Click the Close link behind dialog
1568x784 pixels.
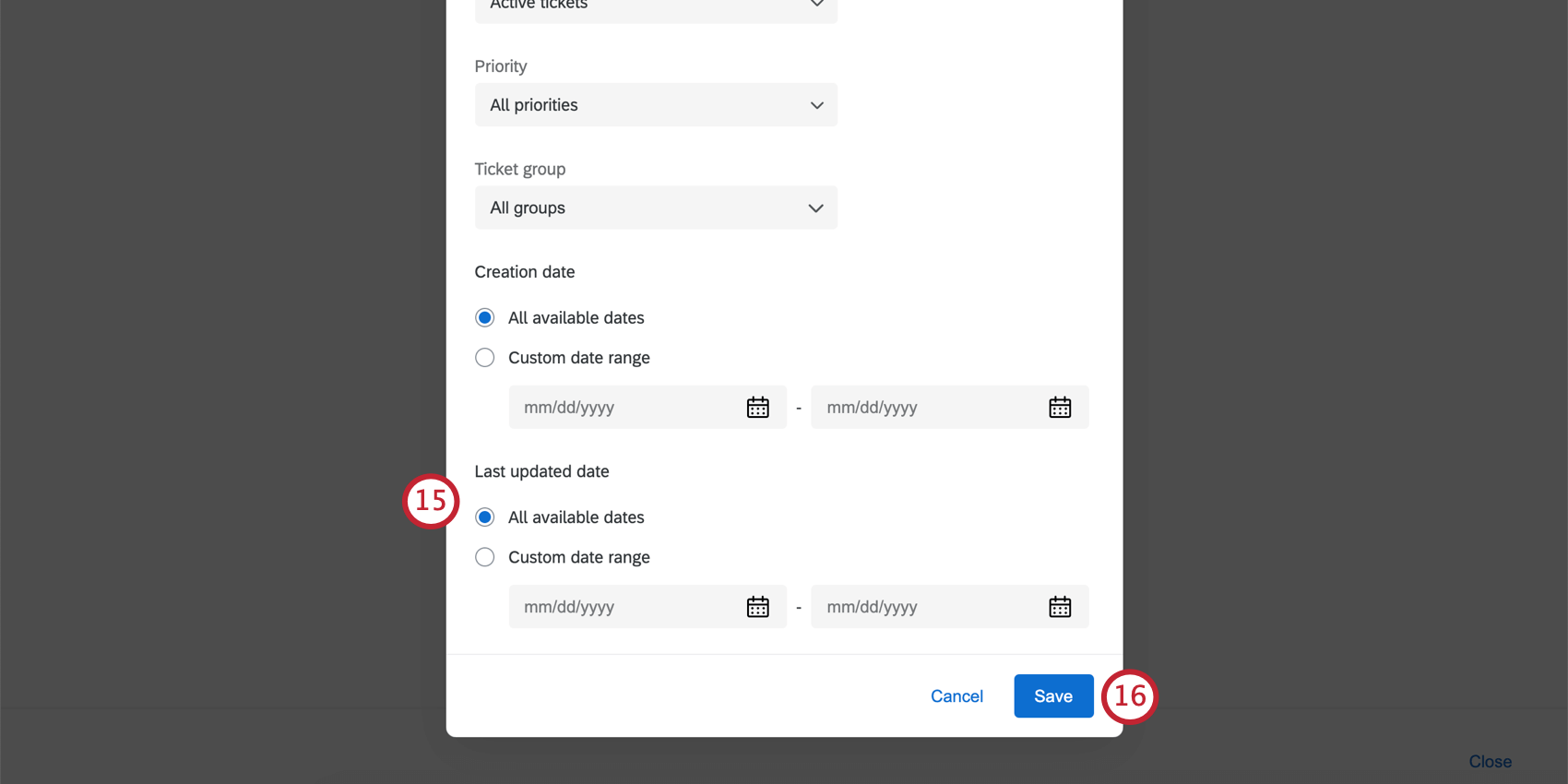point(1490,762)
